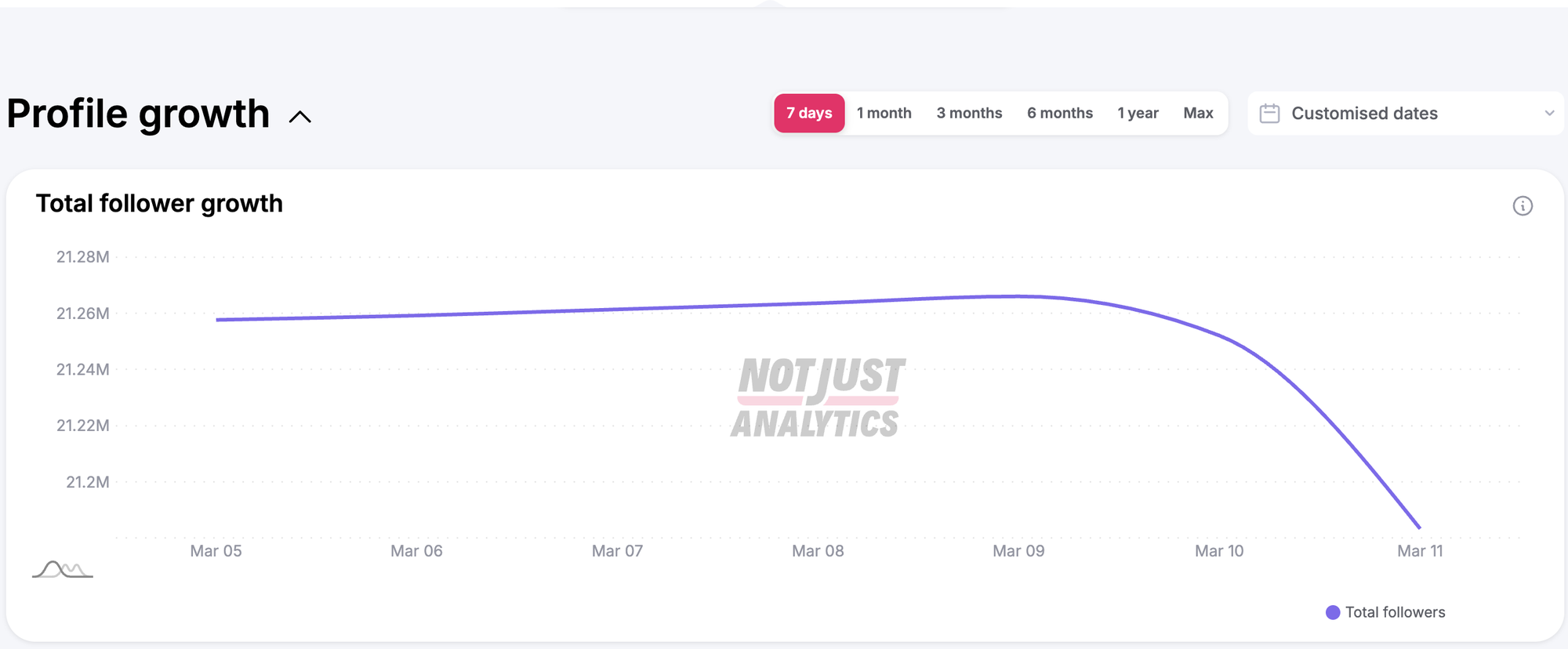1568x649 pixels.
Task: Click the Mar 09 axis label
Action: click(1018, 551)
